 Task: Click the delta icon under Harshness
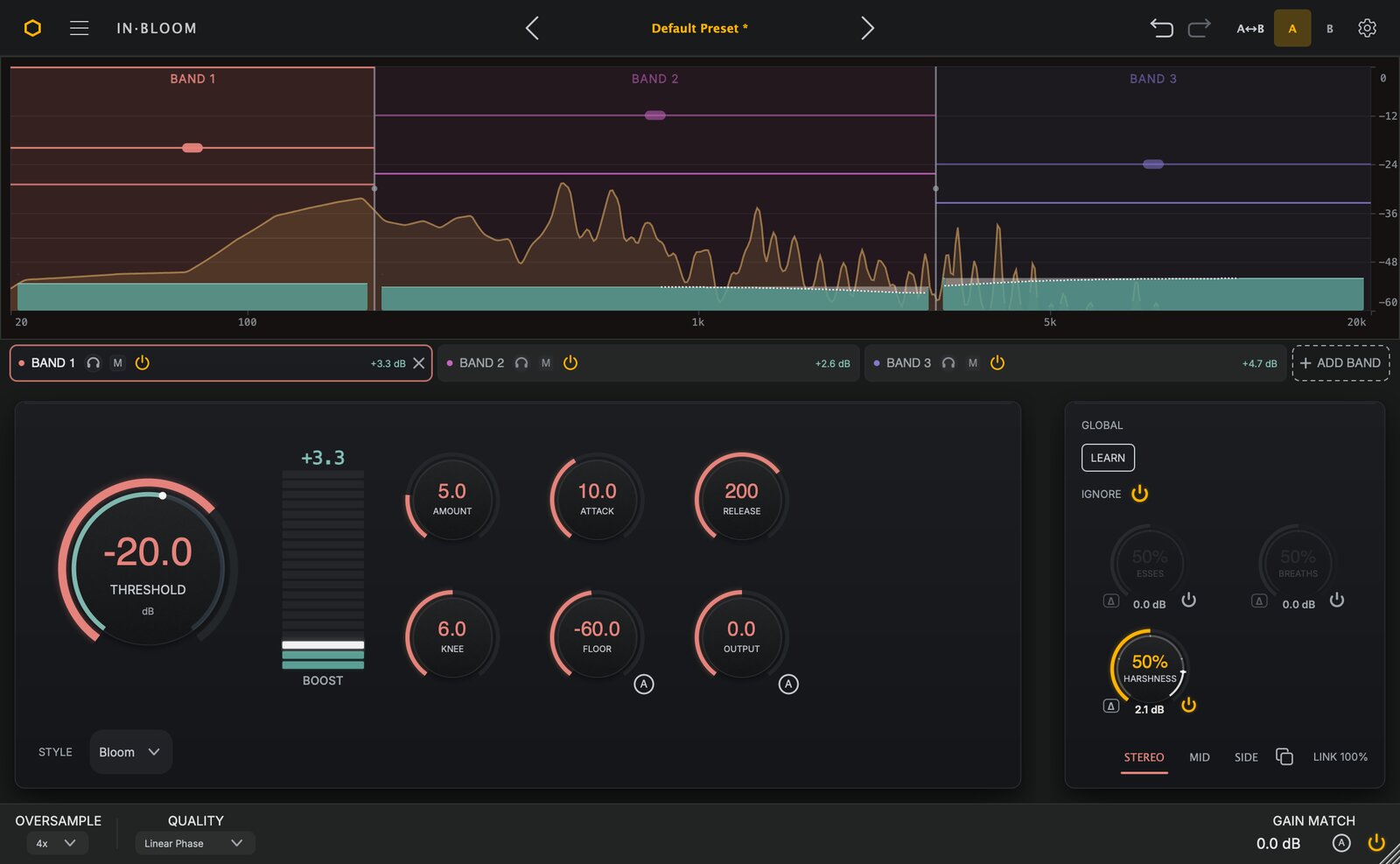(x=1111, y=706)
